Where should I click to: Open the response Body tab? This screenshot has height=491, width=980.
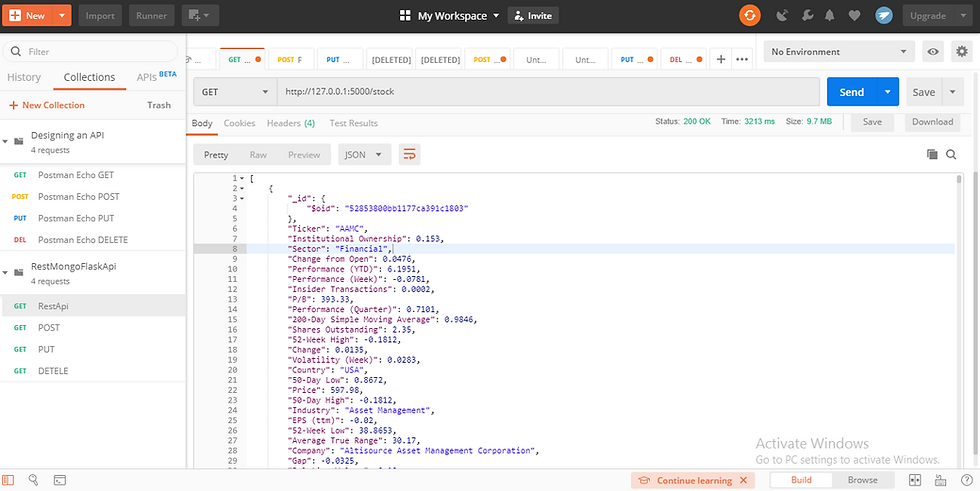tap(202, 123)
